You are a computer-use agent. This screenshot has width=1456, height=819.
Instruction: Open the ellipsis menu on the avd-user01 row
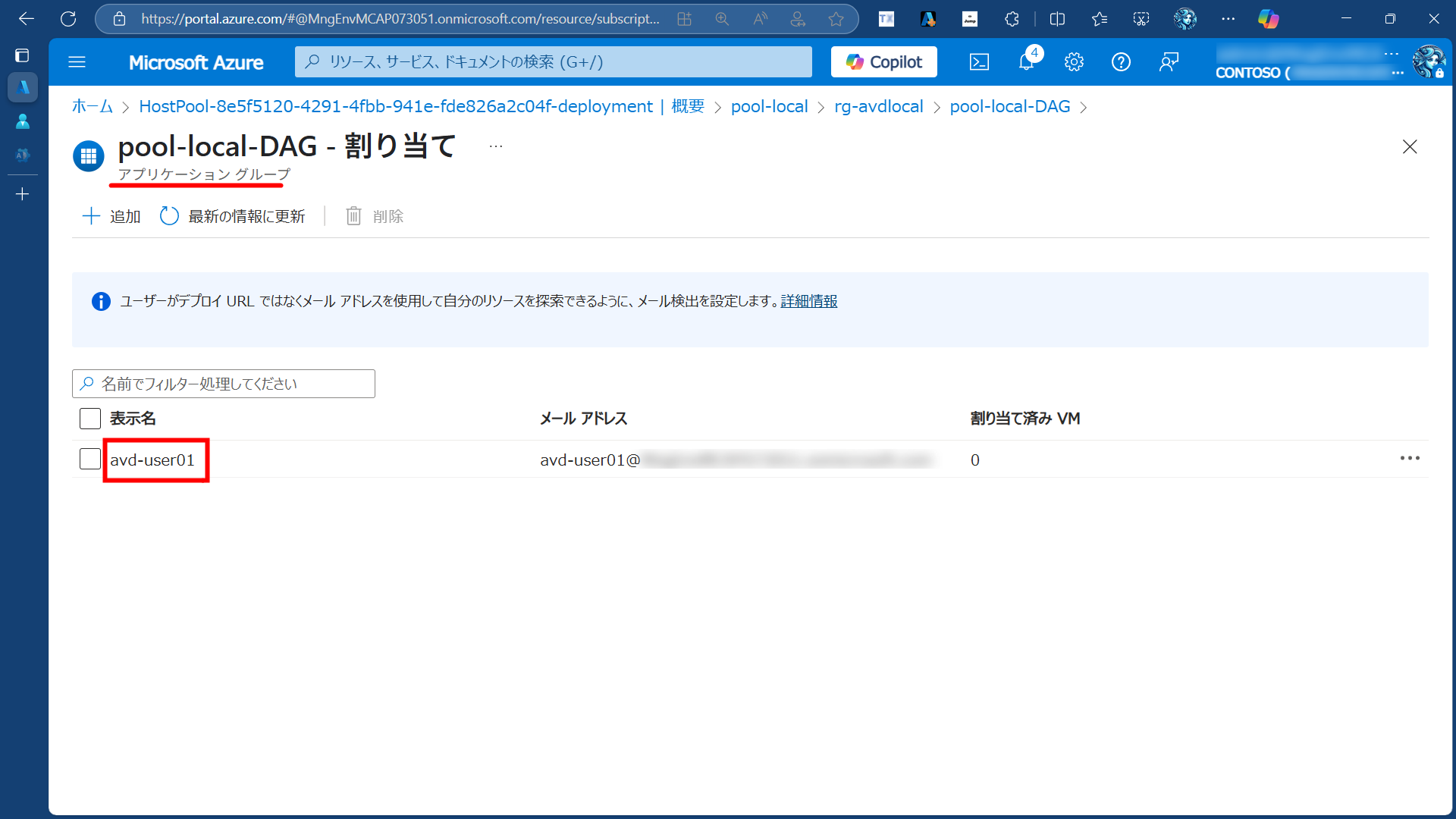tap(1410, 458)
